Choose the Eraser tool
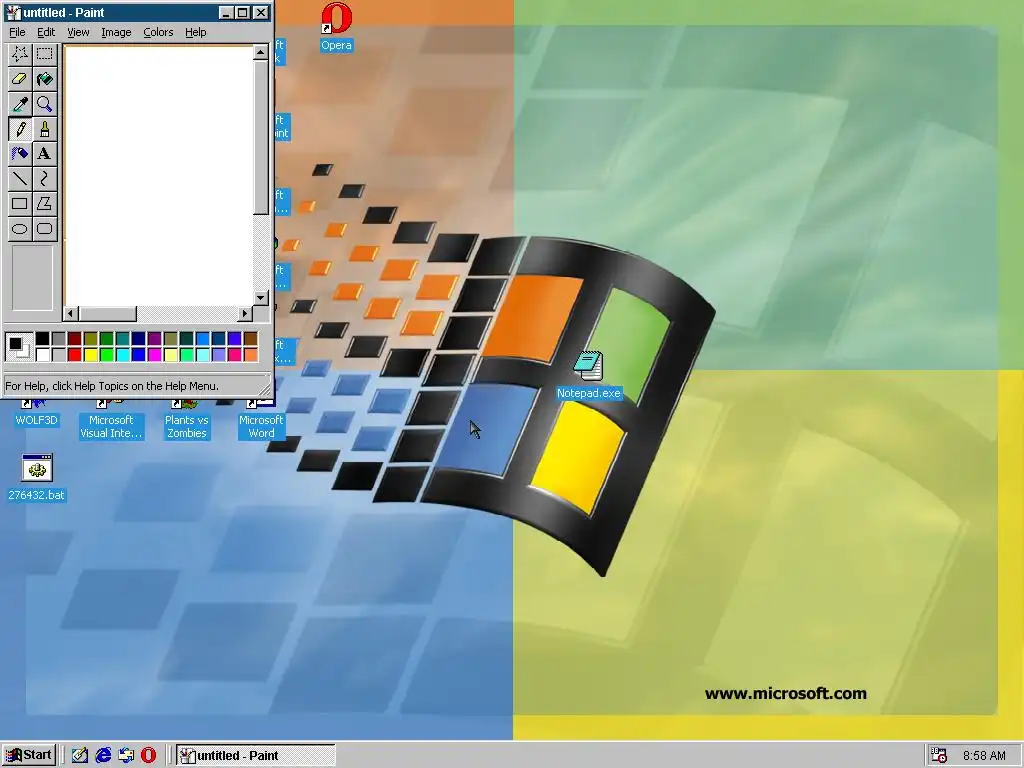1024x768 pixels. tap(20, 79)
